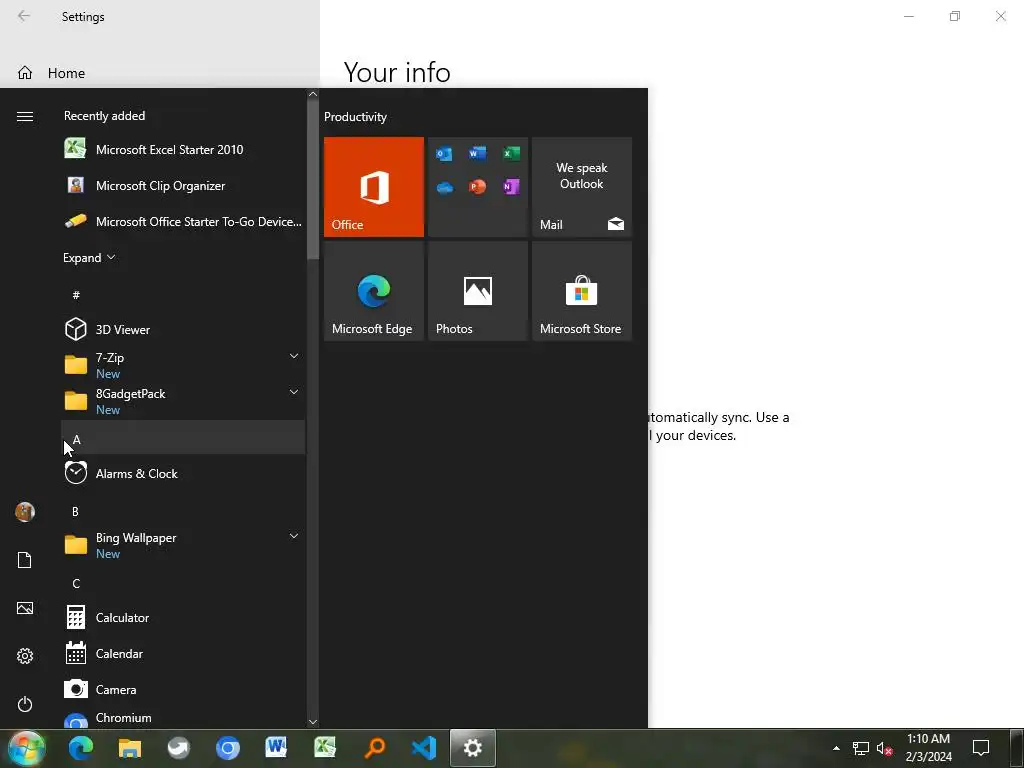Open PowerPoint icon in Office apps tile
The image size is (1024, 768).
coord(477,187)
